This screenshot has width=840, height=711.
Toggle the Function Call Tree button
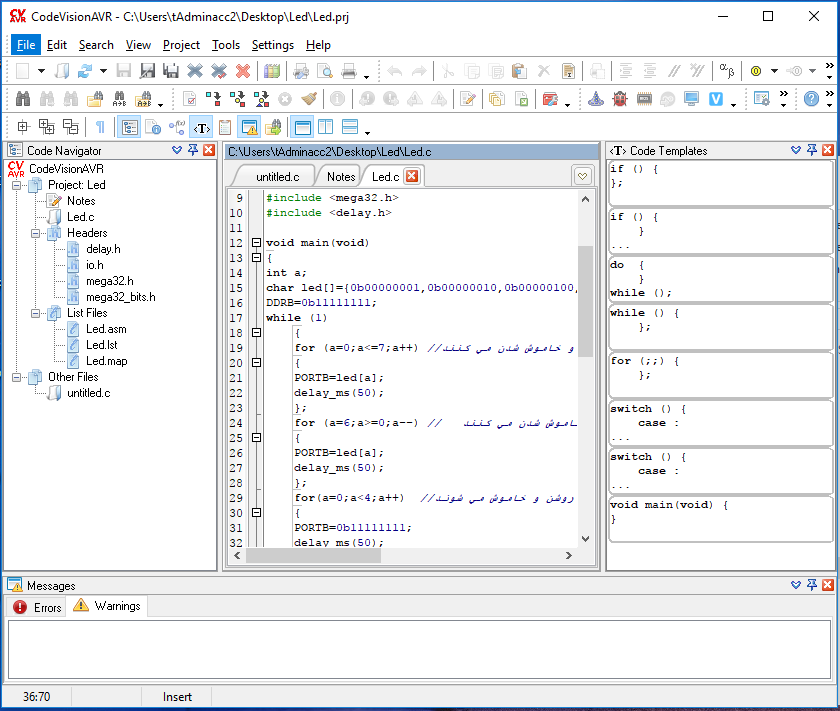[x=177, y=127]
